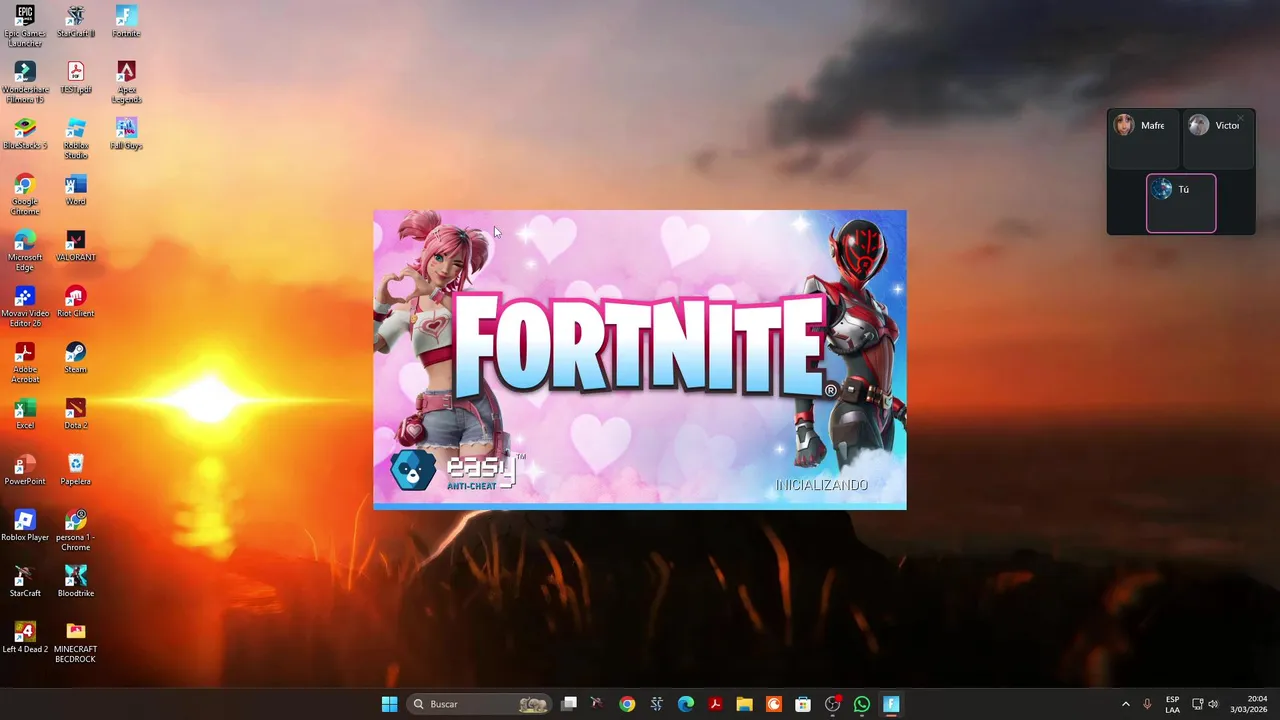Select Victor participant tile in call overlay
The height and width of the screenshot is (720, 1280).
pyautogui.click(x=1219, y=139)
